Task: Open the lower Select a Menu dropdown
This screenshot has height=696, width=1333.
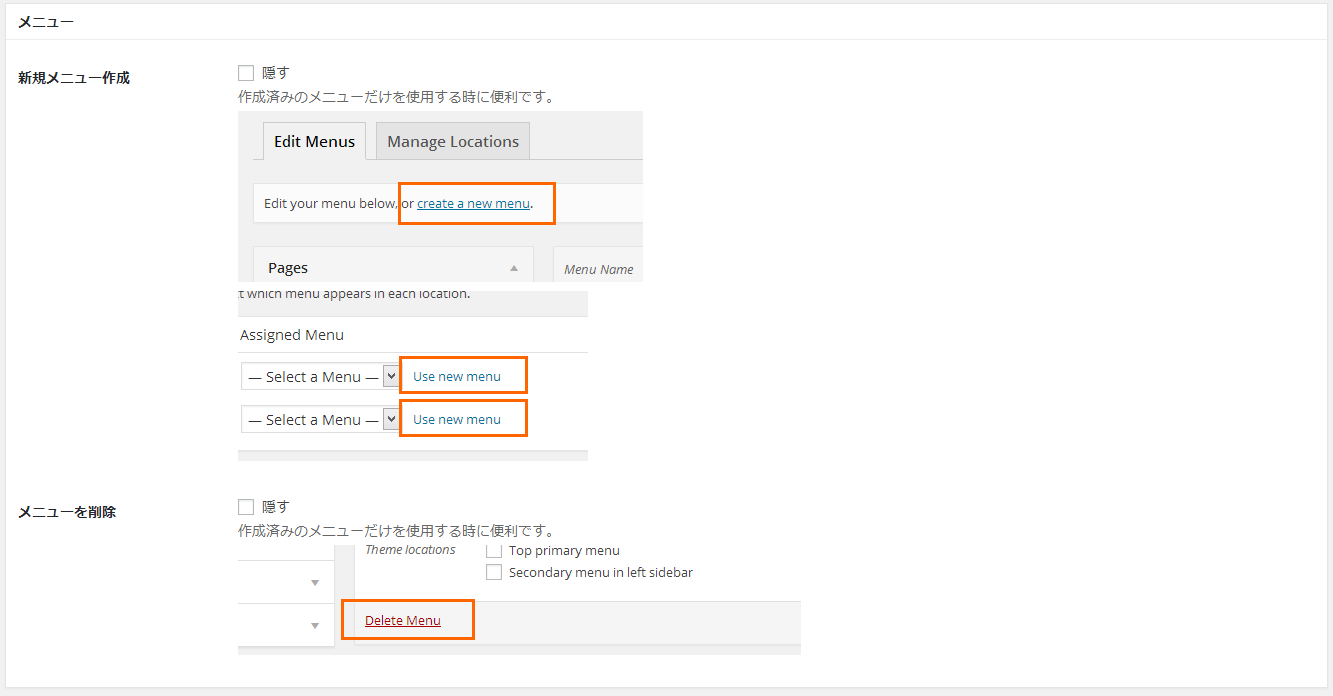Action: coord(320,420)
